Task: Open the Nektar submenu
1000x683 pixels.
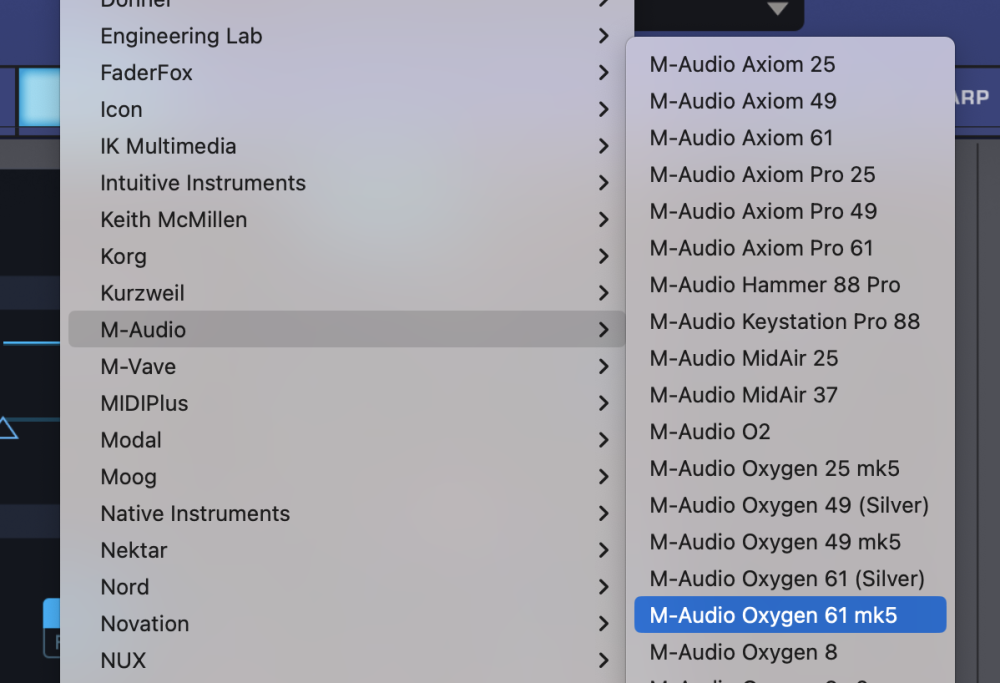Action: [x=134, y=550]
